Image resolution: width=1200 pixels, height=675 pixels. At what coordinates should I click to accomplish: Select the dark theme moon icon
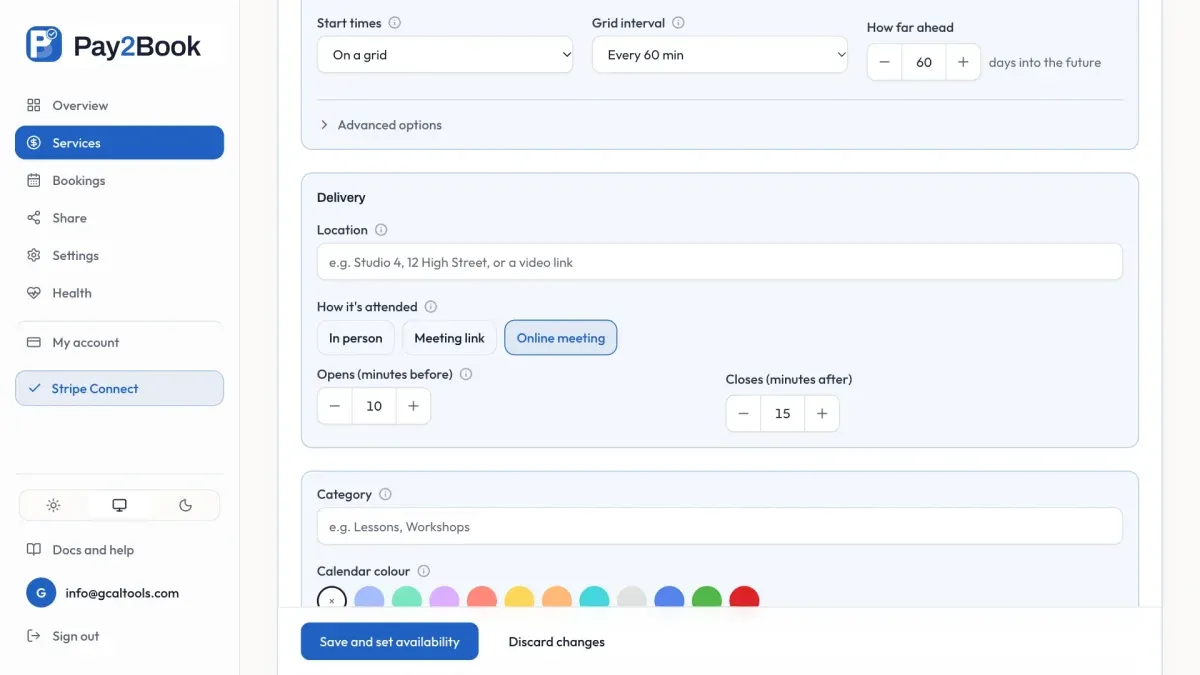[186, 505]
